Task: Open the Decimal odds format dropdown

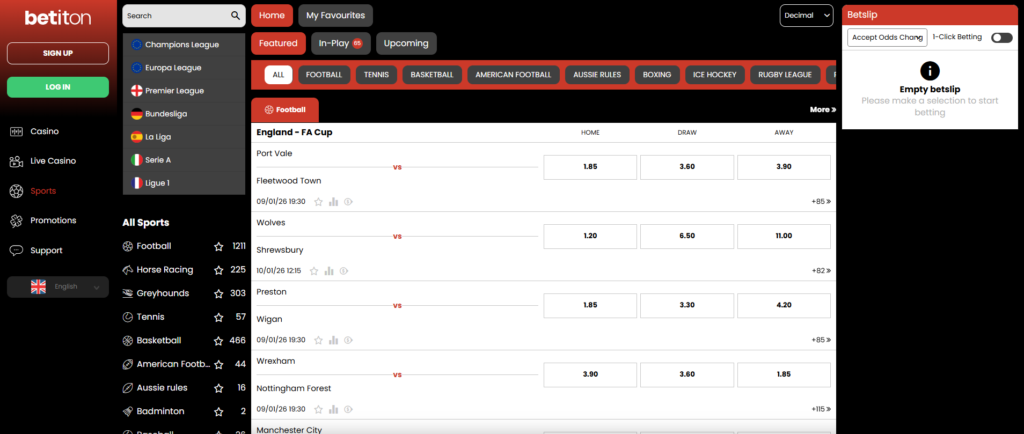Action: tap(806, 15)
